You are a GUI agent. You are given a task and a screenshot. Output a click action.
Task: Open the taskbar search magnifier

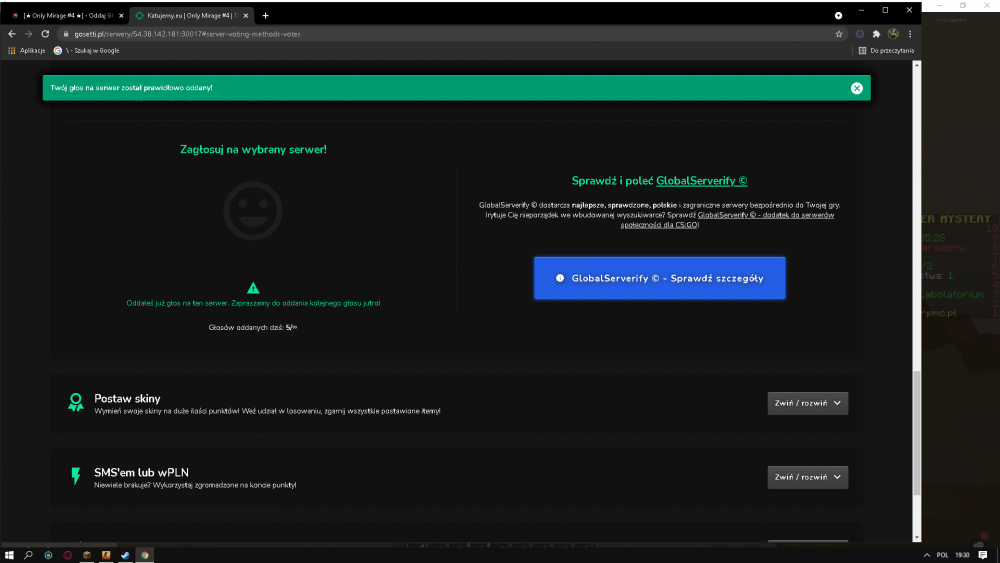[x=28, y=555]
